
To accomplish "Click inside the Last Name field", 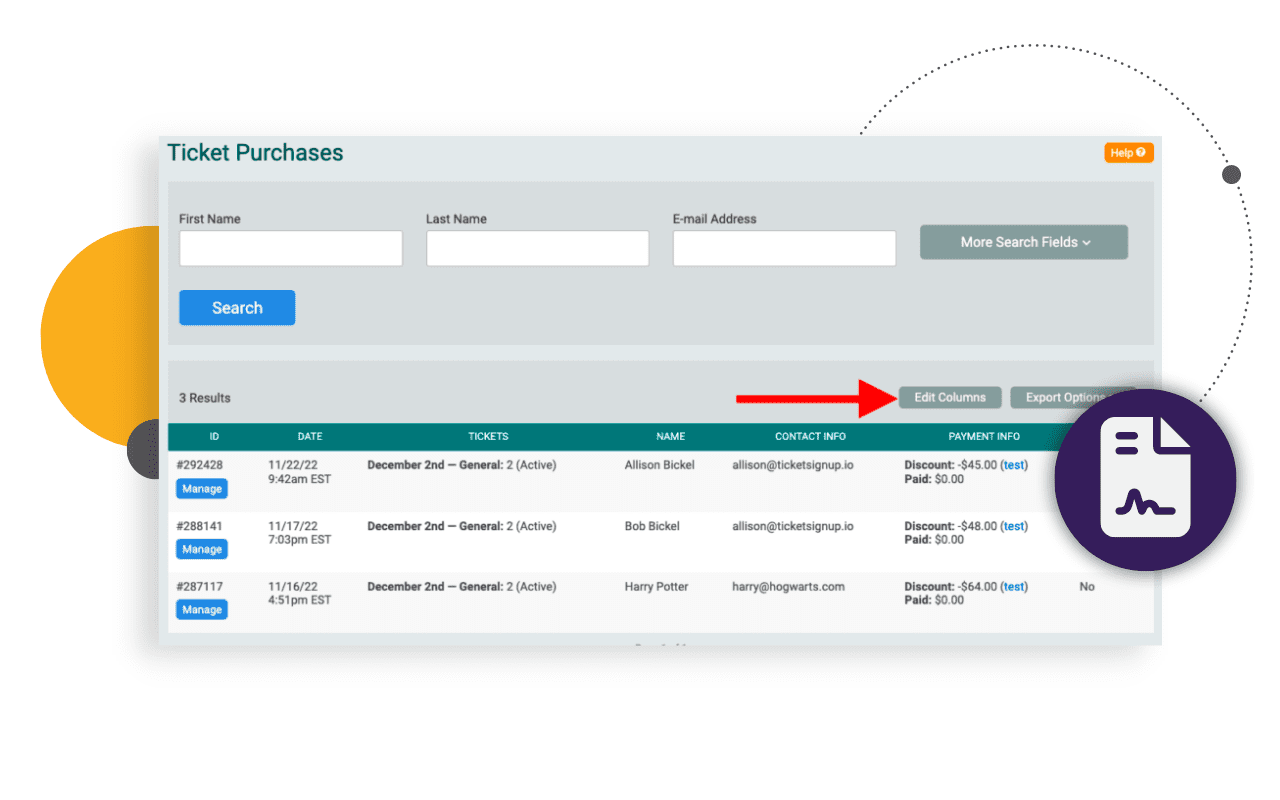I will (x=537, y=248).
